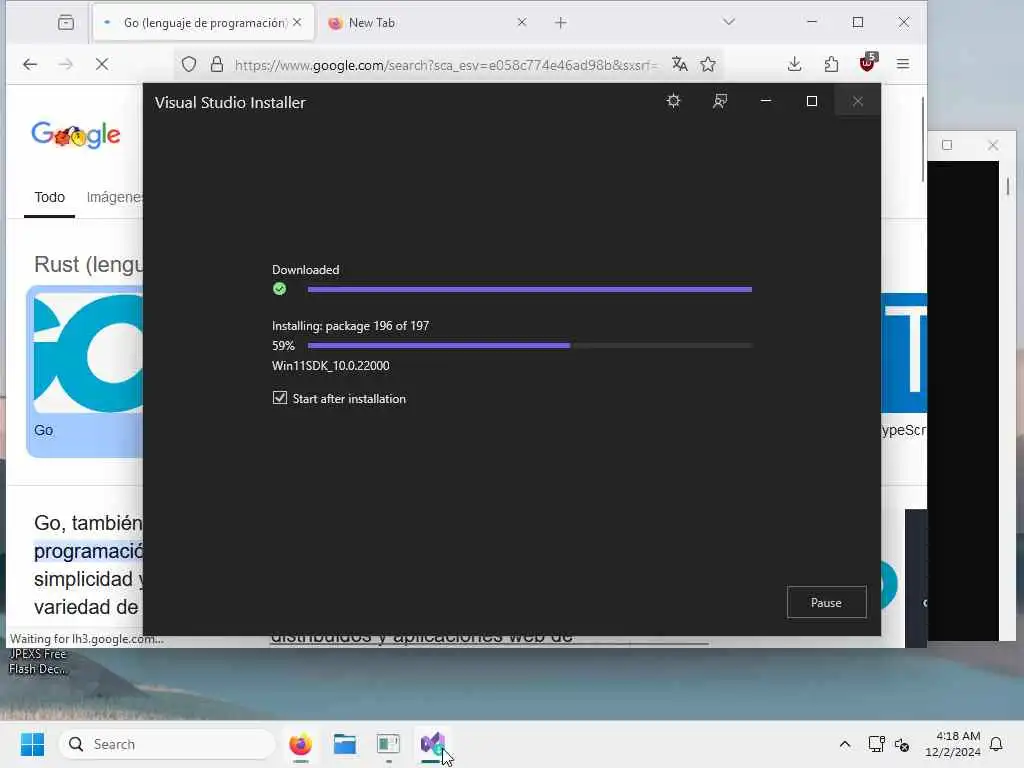The height and width of the screenshot is (768, 1024).
Task: Switch to the New Tab browser tab
Action: tap(424, 23)
